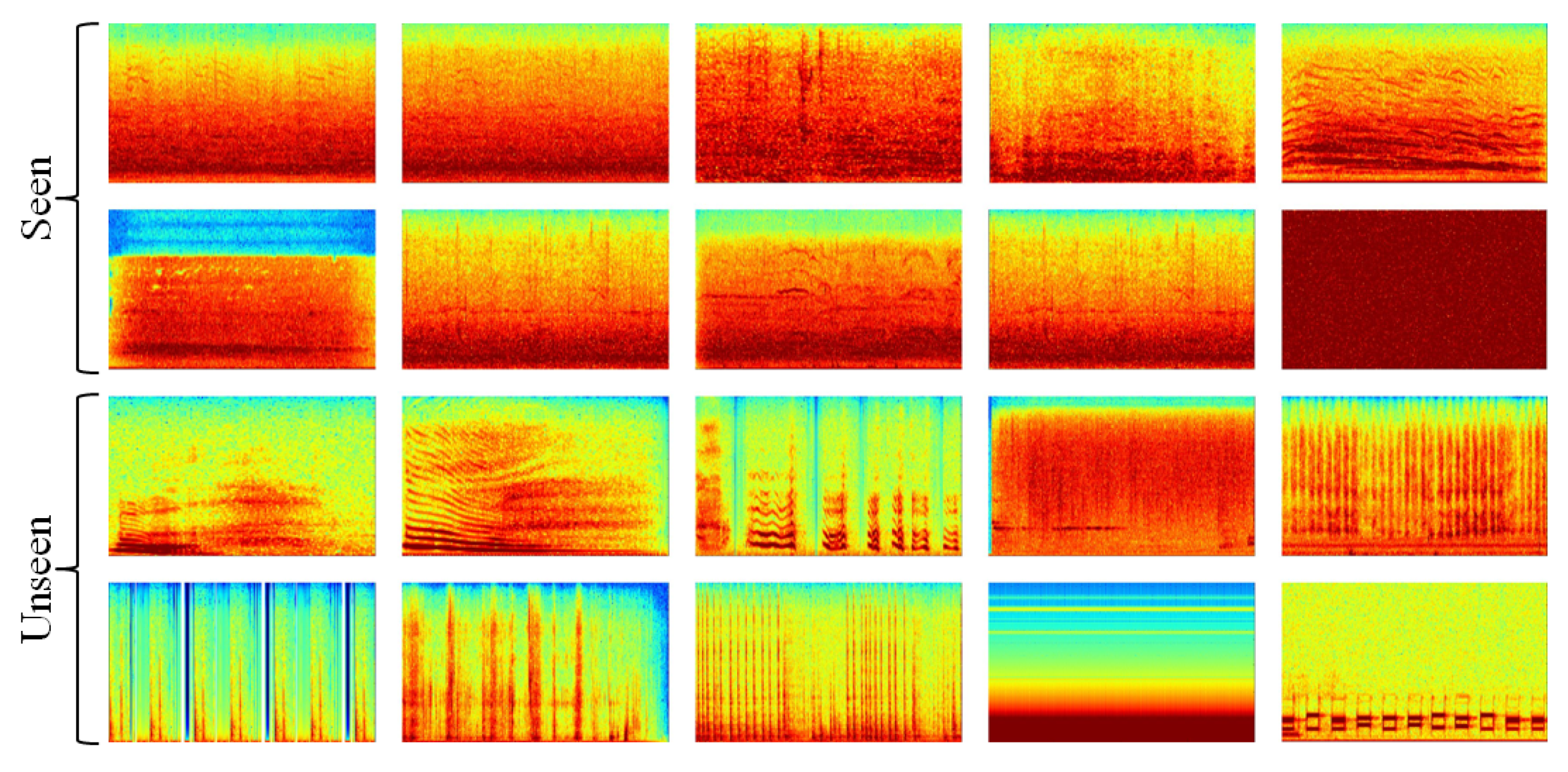Select spectrogram with sweeping curved harmonic fan
1568x772 pixels.
click(535, 475)
